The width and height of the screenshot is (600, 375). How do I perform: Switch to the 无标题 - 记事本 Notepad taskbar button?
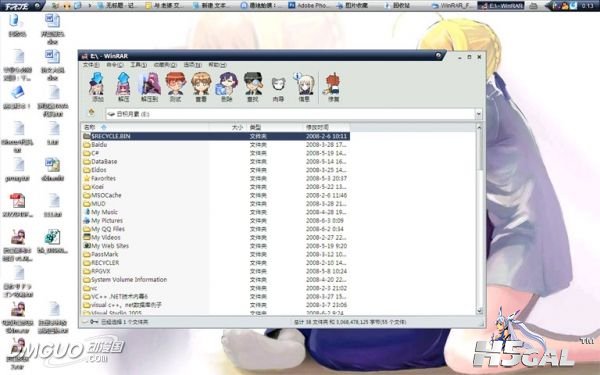118,5
